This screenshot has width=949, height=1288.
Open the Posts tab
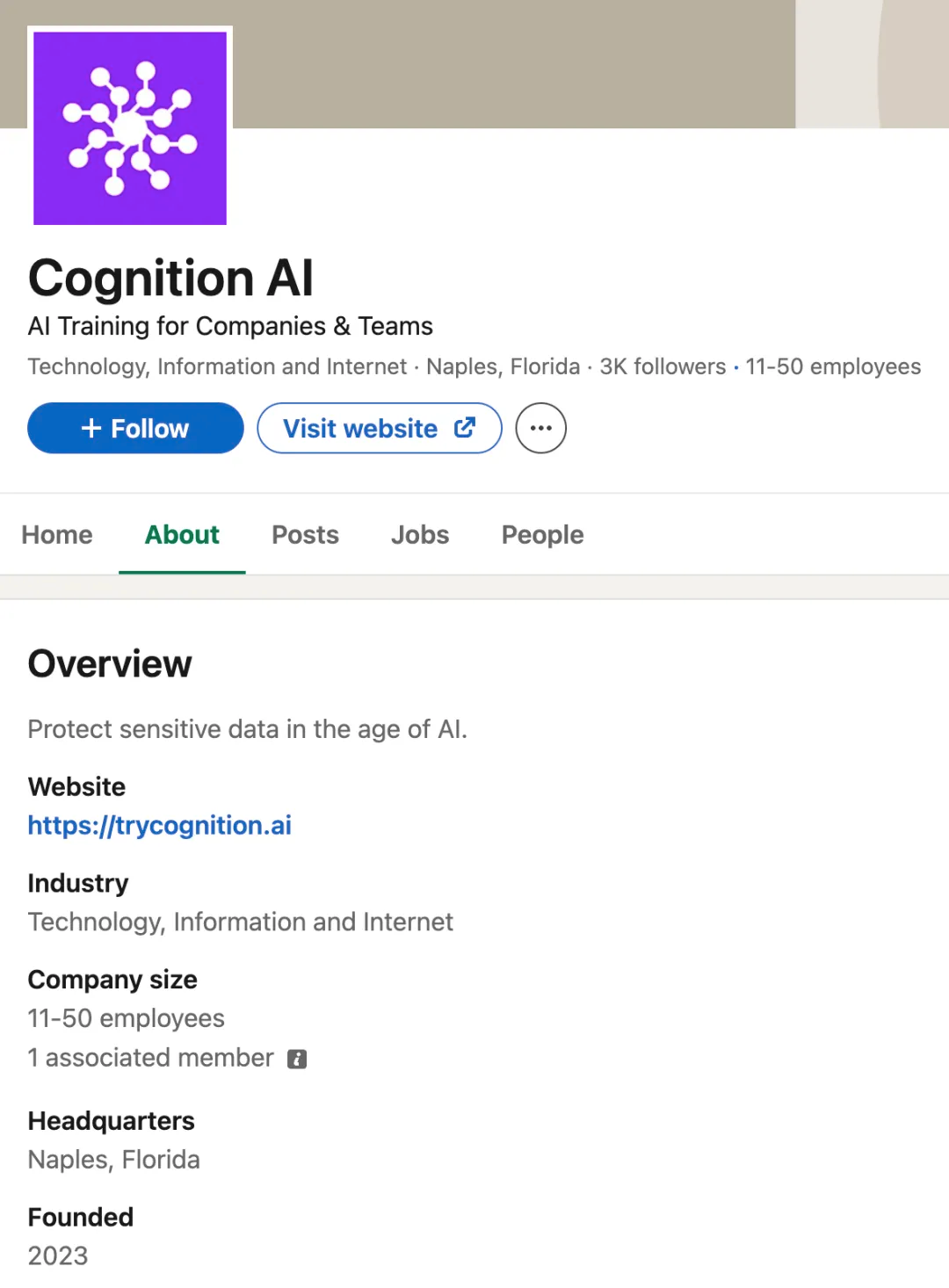point(305,535)
